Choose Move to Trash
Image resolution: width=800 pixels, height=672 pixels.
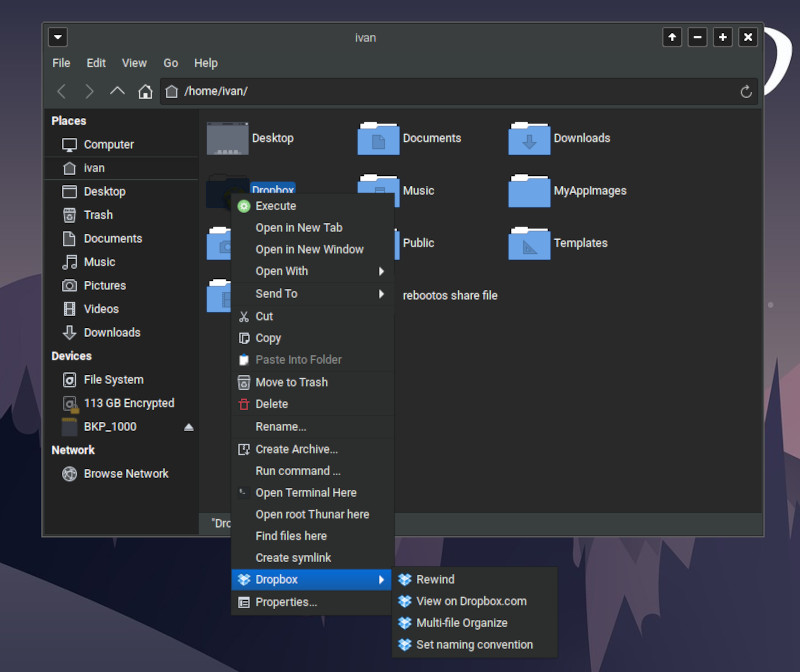tap(312, 382)
